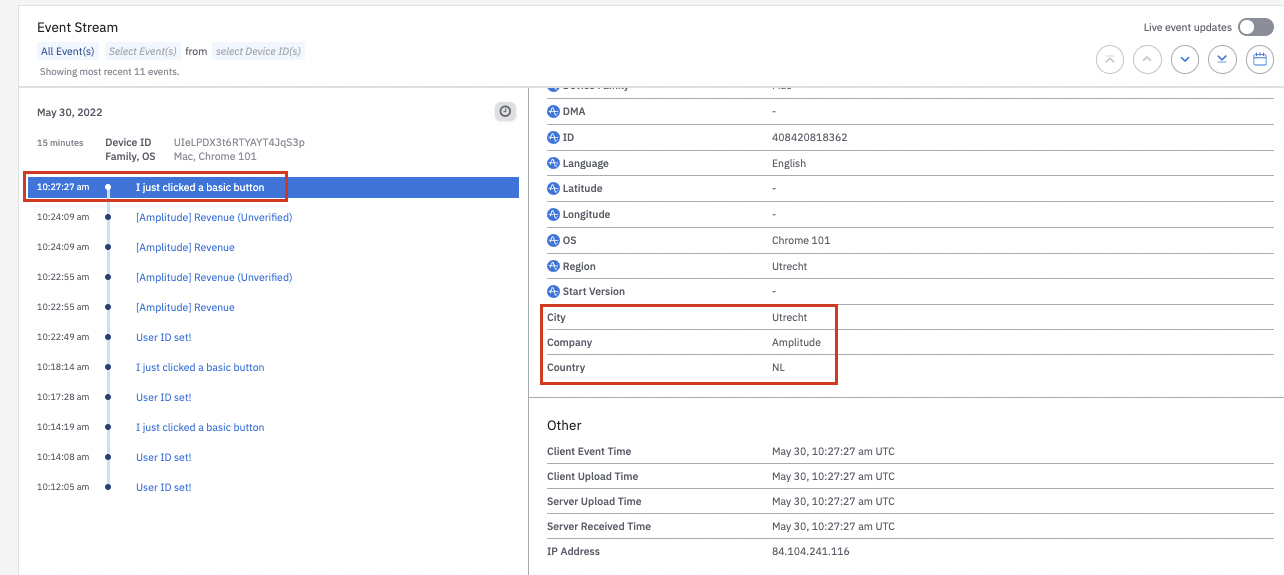
Task: Go to next event with the down chevron
Action: point(1185,60)
